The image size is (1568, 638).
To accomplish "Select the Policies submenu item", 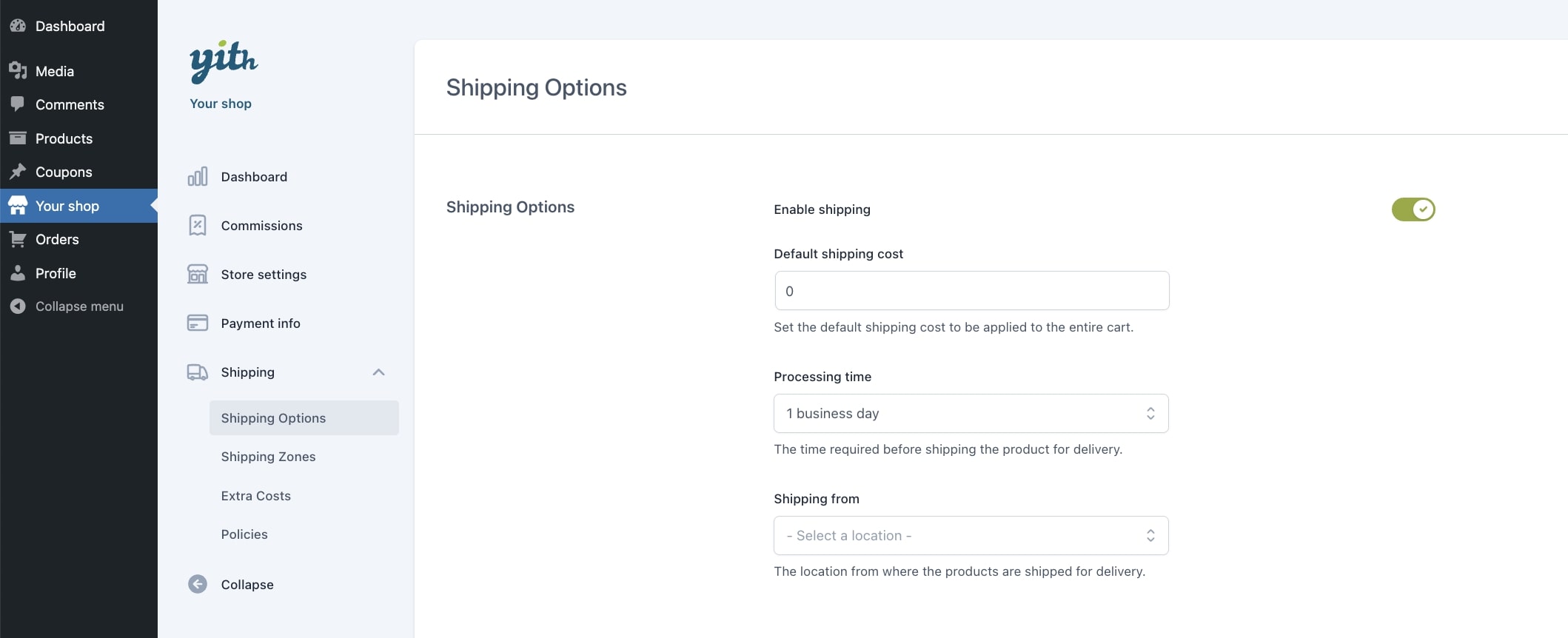I will (244, 534).
